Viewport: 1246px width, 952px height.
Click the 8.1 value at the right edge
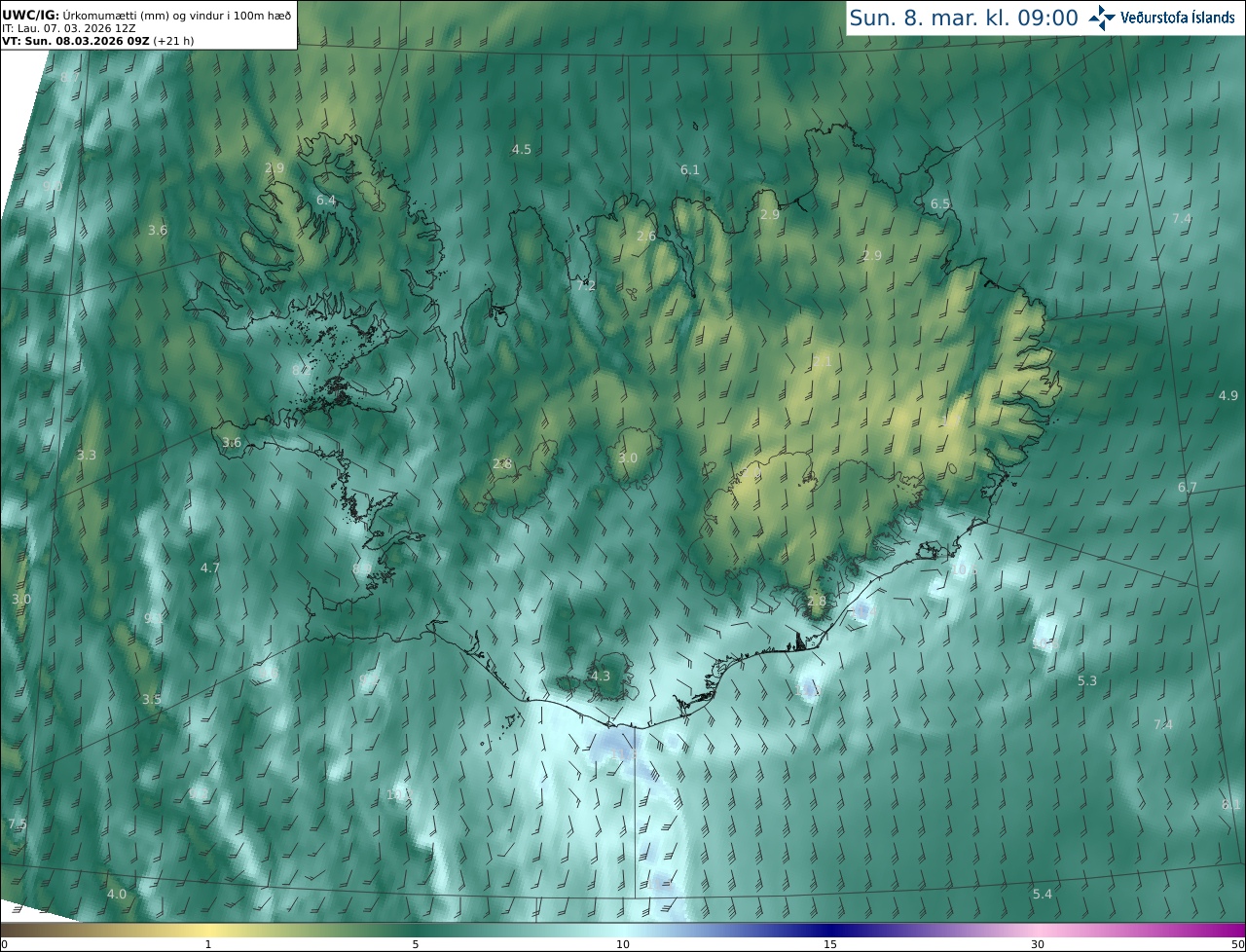(x=1231, y=804)
